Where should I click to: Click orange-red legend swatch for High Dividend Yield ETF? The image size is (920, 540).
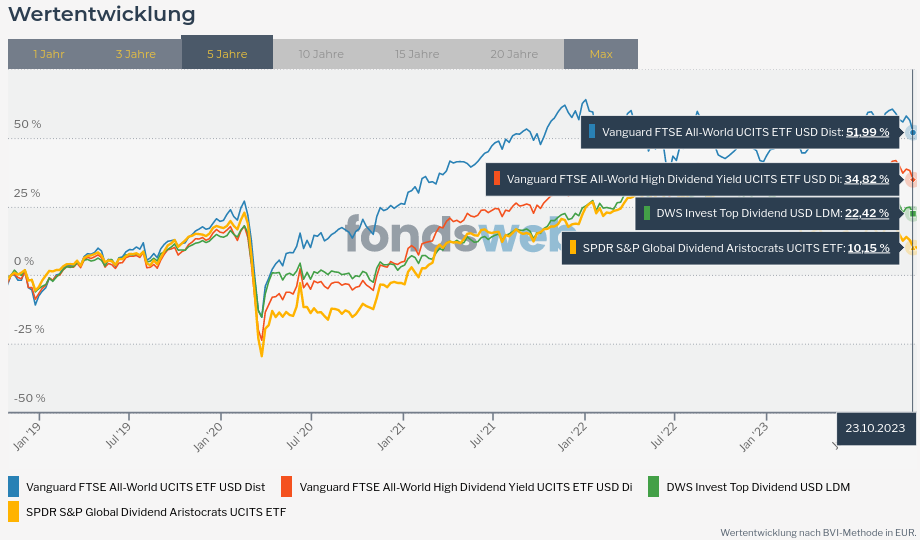point(286,487)
